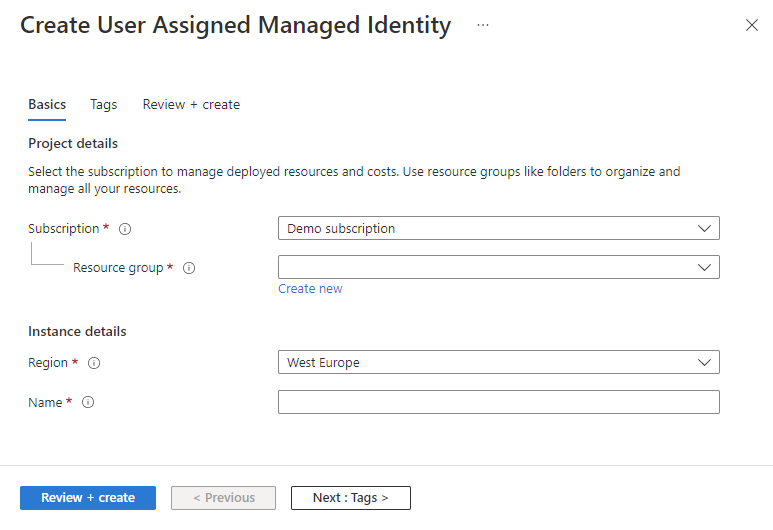Click the Name field label
773x530 pixels.
45,402
